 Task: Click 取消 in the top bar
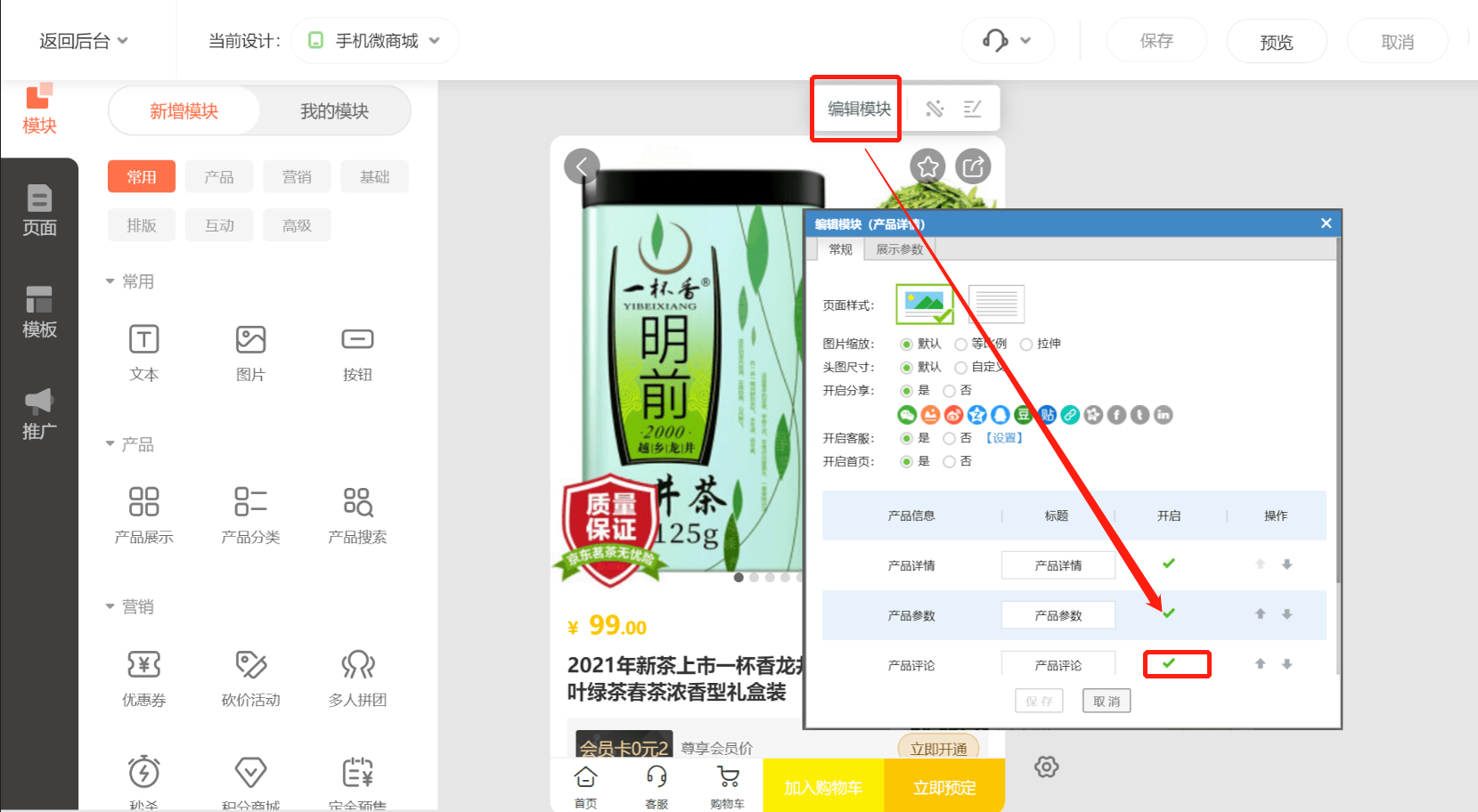tap(1397, 41)
